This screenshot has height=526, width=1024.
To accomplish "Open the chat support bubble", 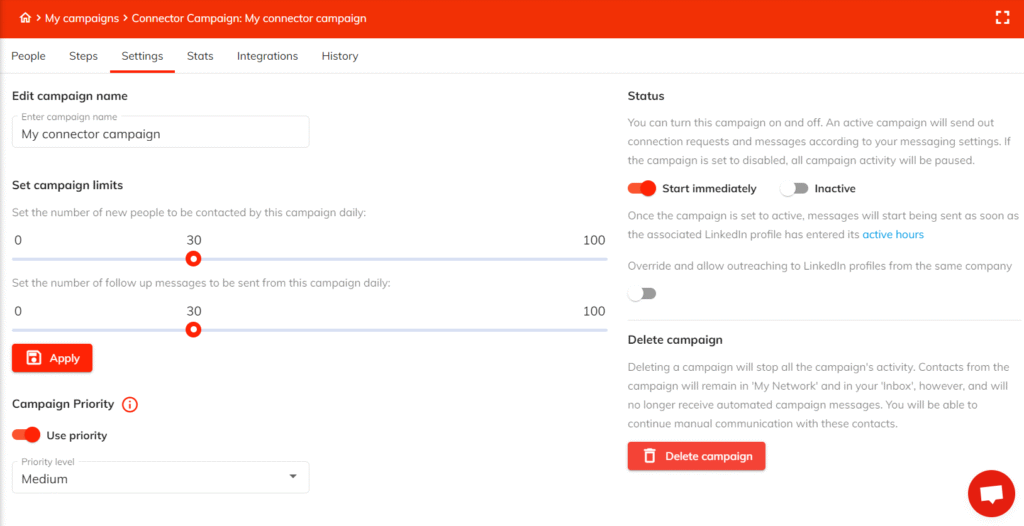I will click(x=991, y=494).
